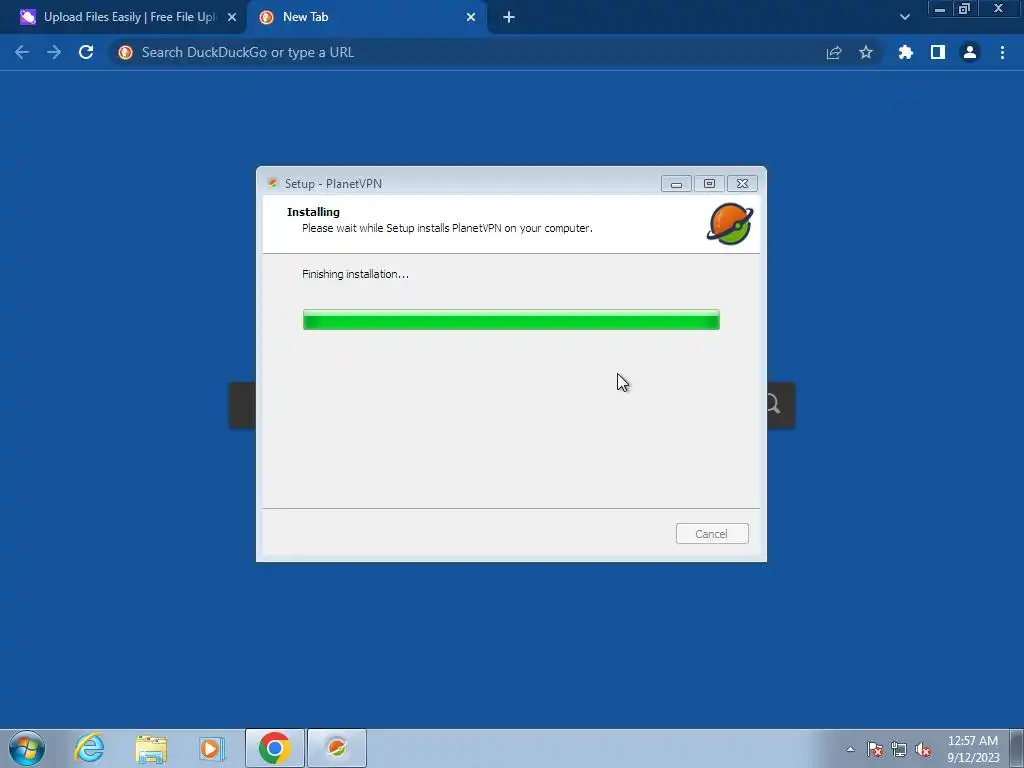Open a new tab with plus button
This screenshot has width=1024, height=768.
tap(509, 17)
